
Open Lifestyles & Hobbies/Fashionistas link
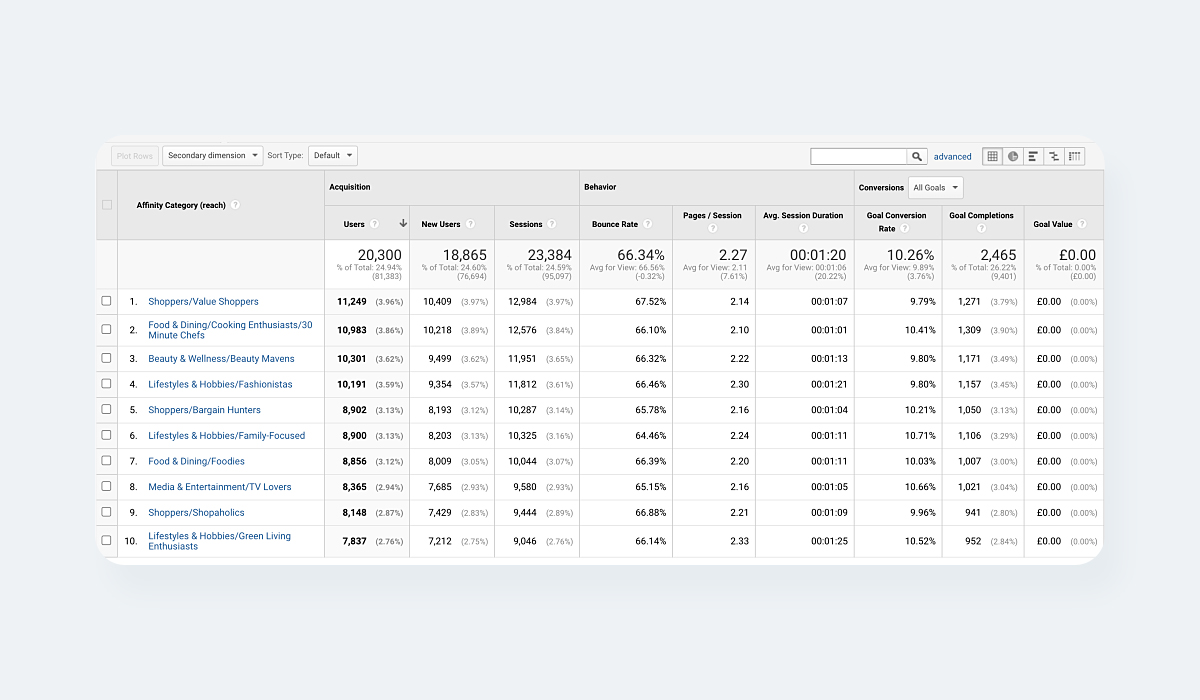(220, 384)
